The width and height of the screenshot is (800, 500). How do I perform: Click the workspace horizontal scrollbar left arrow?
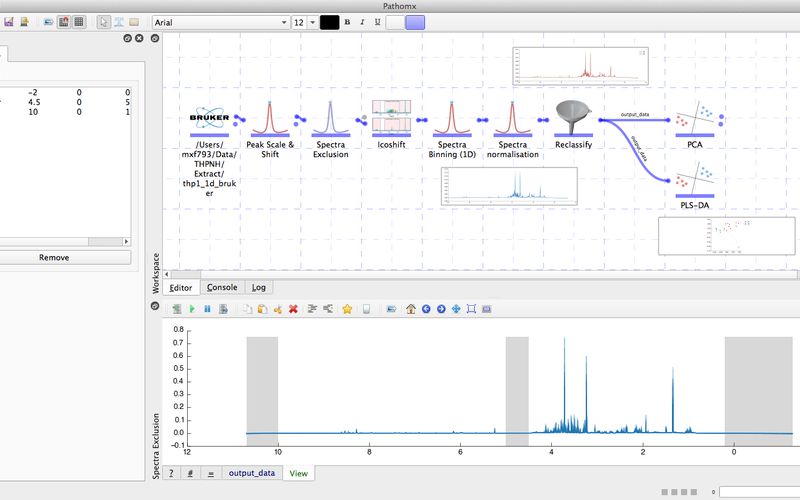167,274
